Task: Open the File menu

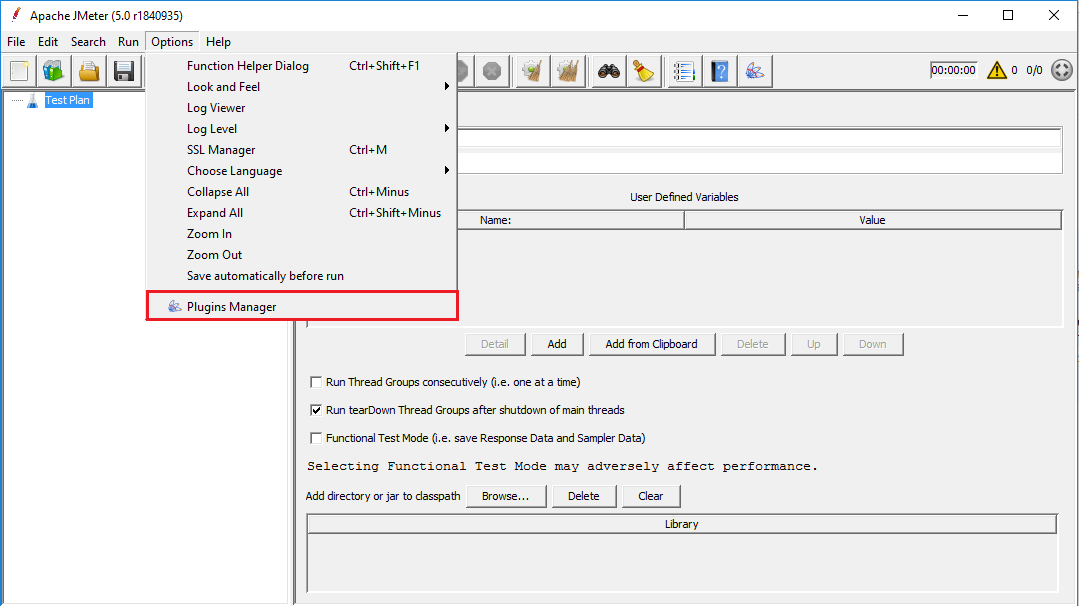Action: pyautogui.click(x=16, y=42)
